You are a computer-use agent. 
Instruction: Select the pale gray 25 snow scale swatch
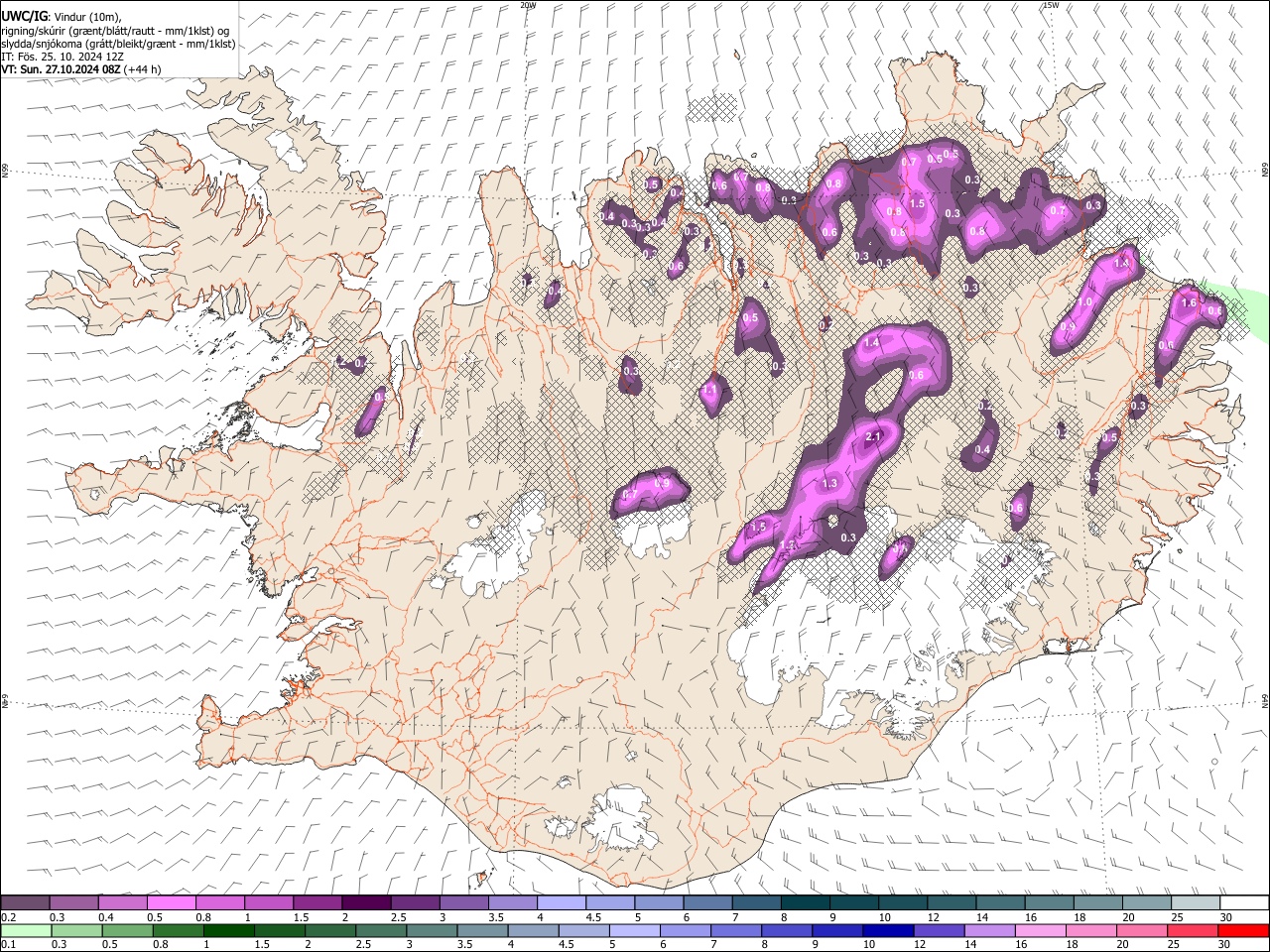(x=1196, y=902)
